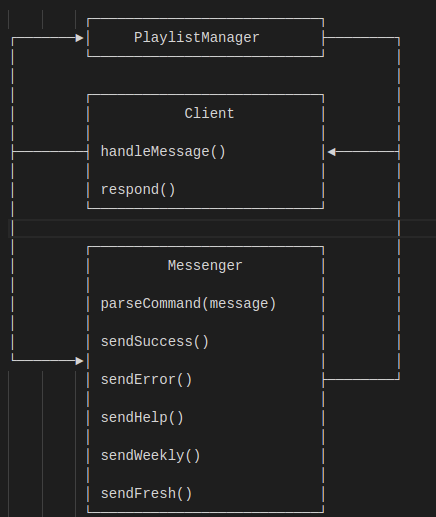Screen dimensions: 436x517
Task: Click the long vertical connector on right side
Action: (399, 208)
